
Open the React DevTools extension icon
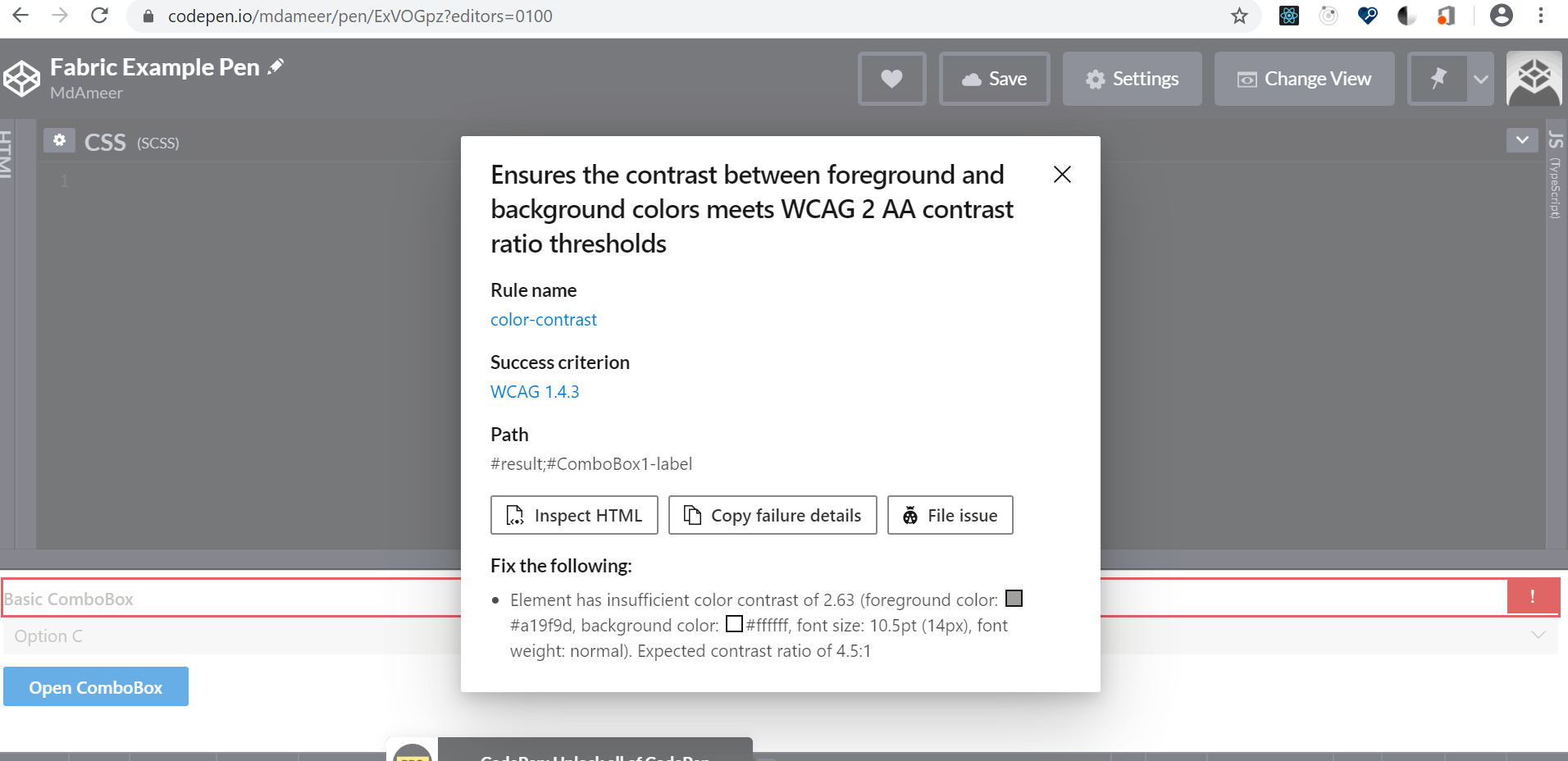pos(1288,16)
